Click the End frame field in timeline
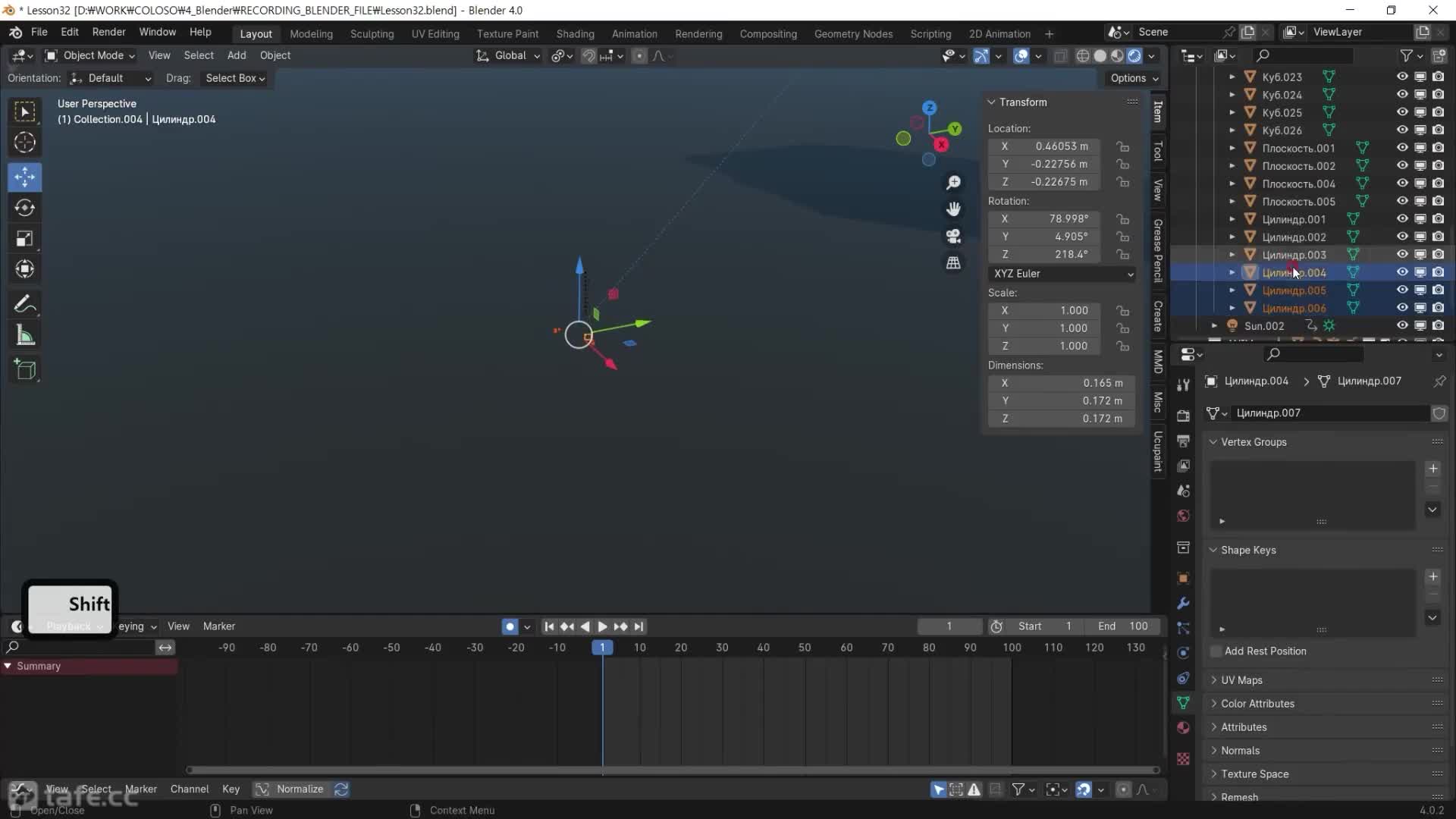Screen dimensions: 1456x819 coord(1123,626)
